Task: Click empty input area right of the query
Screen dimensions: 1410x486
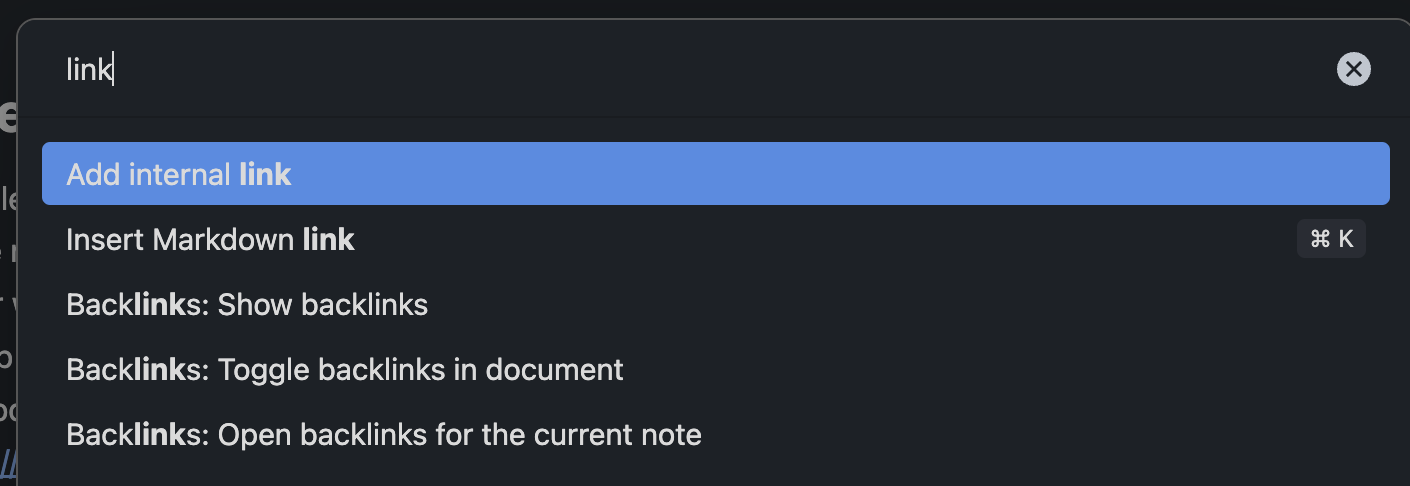Action: [700, 70]
